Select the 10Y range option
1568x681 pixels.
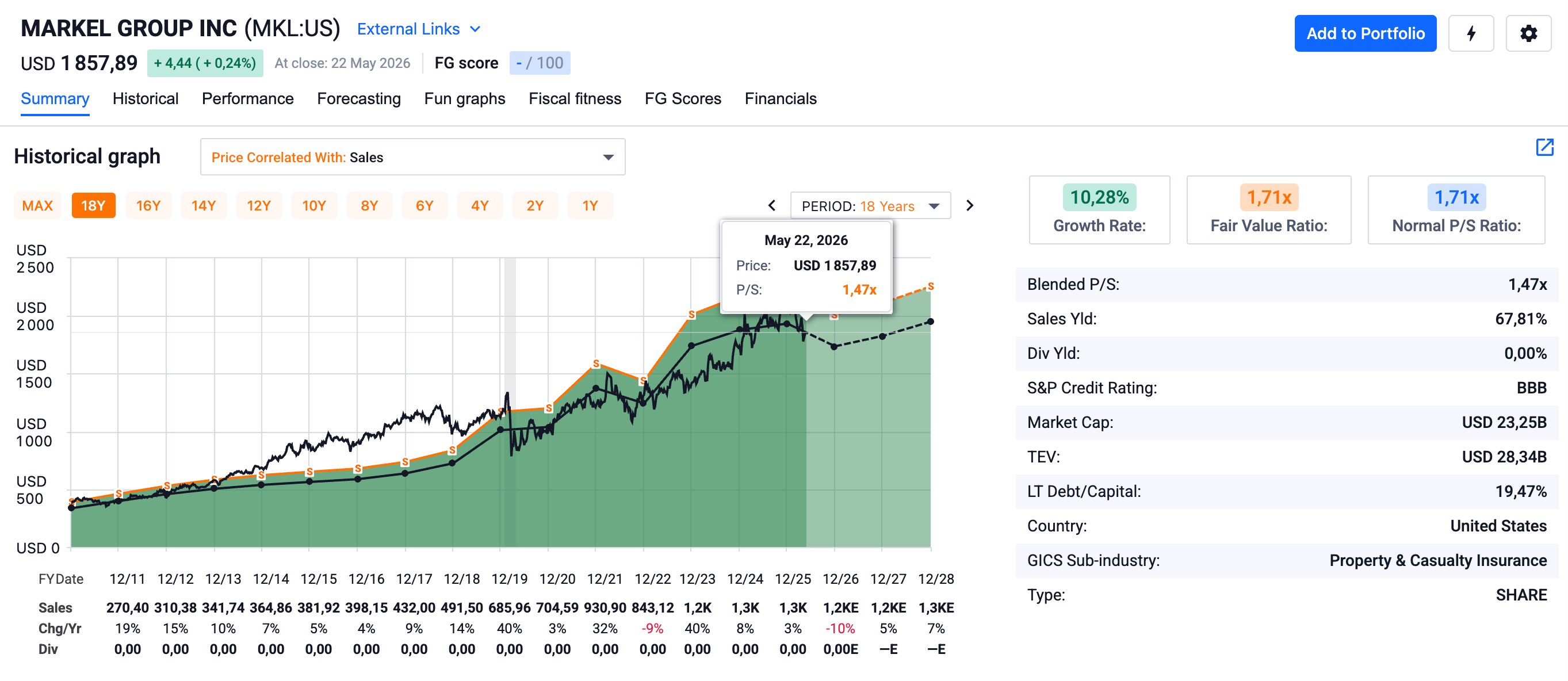tap(314, 206)
